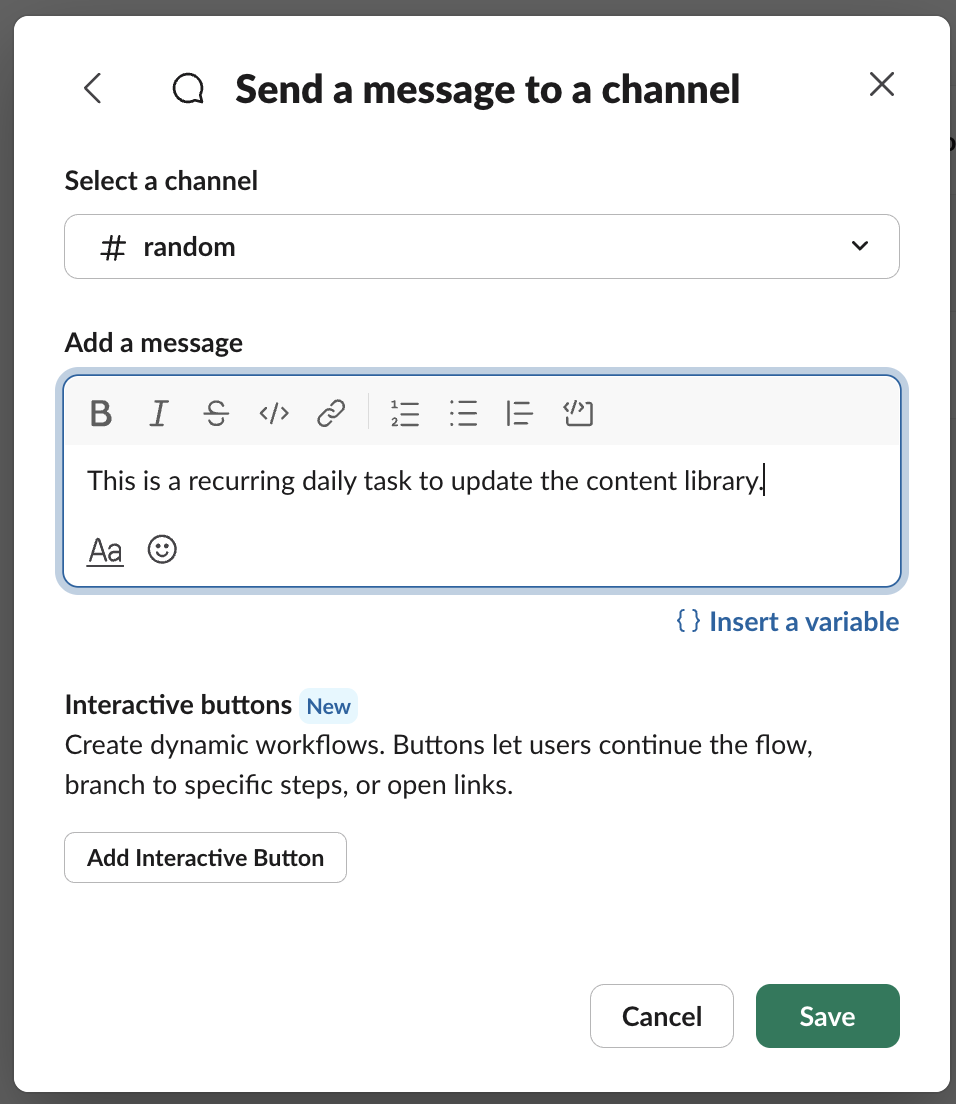Toggle bold formatting in message toolbar

click(x=101, y=413)
